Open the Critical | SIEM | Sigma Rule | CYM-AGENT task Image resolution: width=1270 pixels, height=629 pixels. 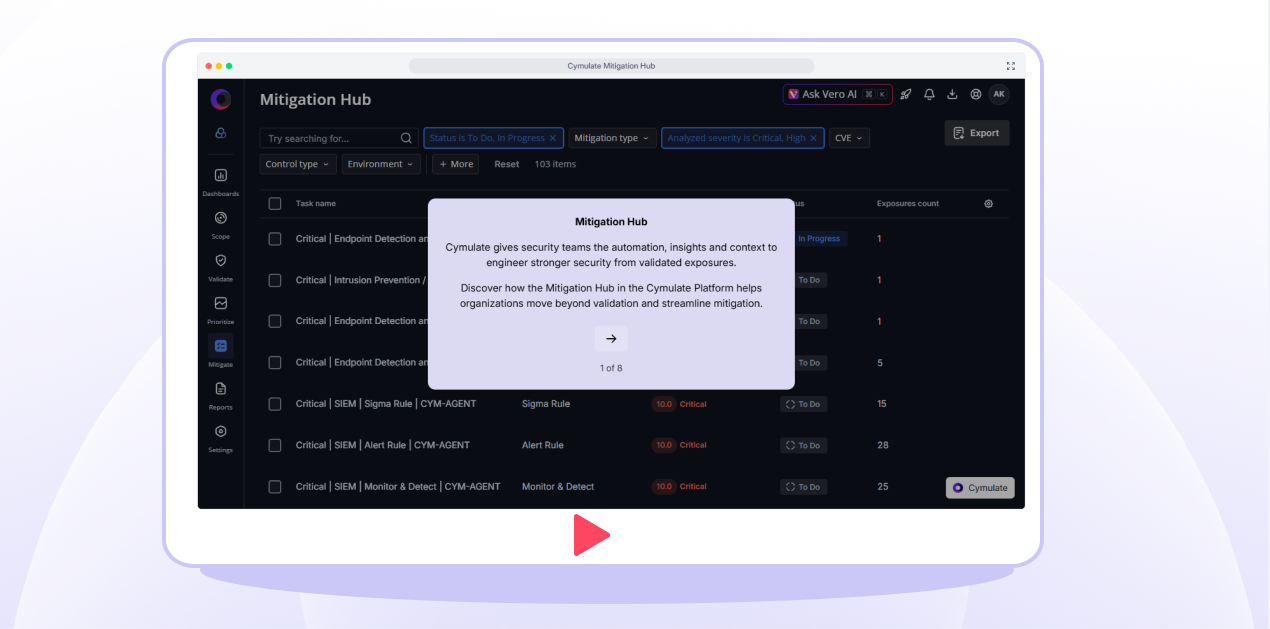tap(386, 404)
